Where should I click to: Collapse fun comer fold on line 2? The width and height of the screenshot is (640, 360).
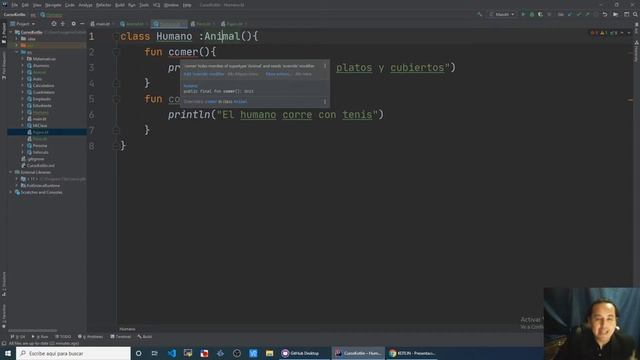pyautogui.click(x=116, y=52)
